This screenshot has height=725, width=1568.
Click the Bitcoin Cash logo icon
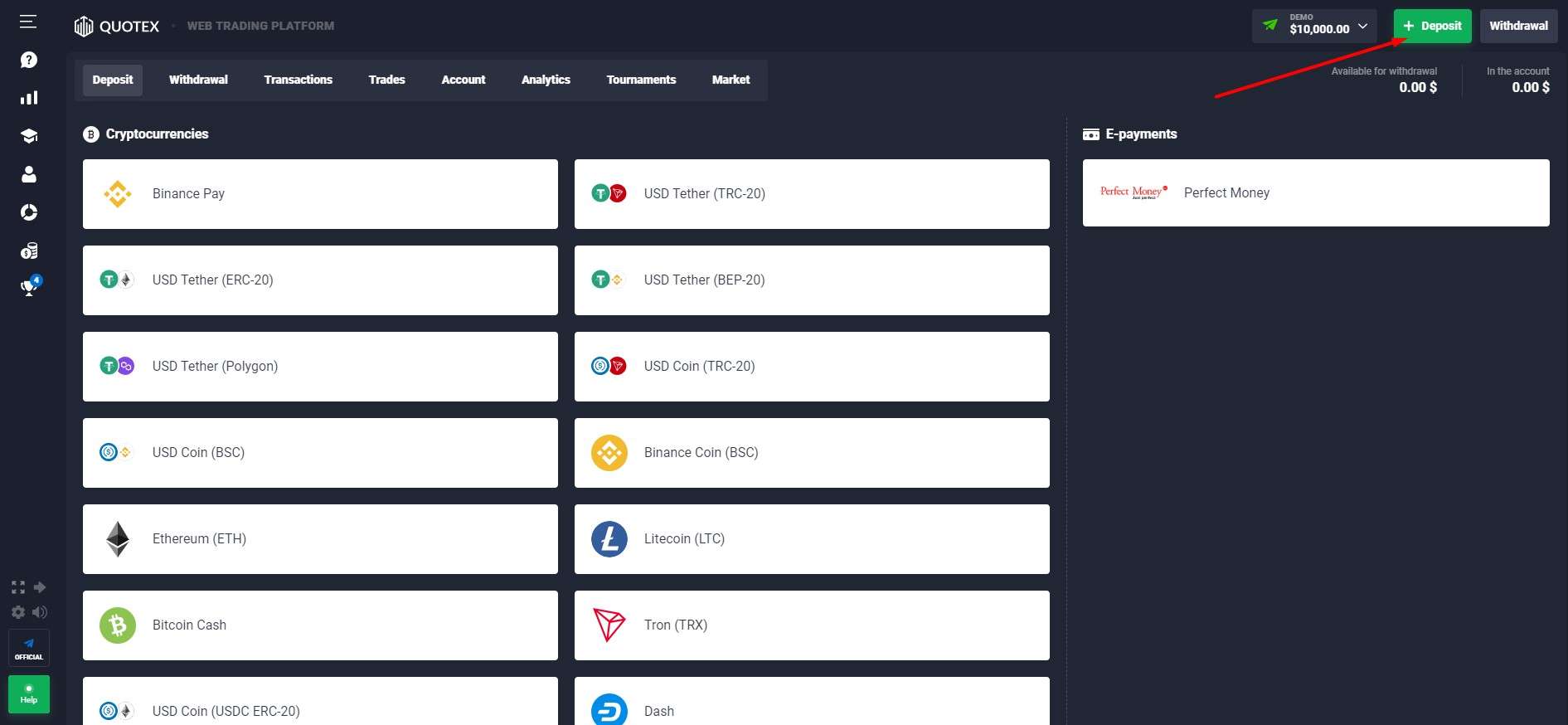click(x=118, y=625)
